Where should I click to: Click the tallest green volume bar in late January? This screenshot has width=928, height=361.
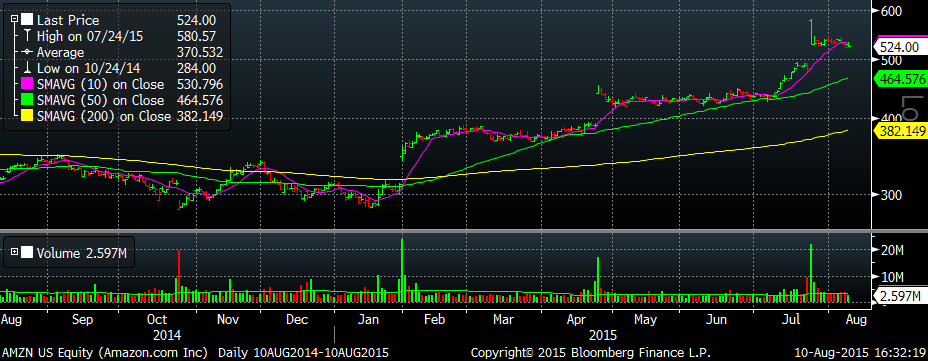click(402, 270)
